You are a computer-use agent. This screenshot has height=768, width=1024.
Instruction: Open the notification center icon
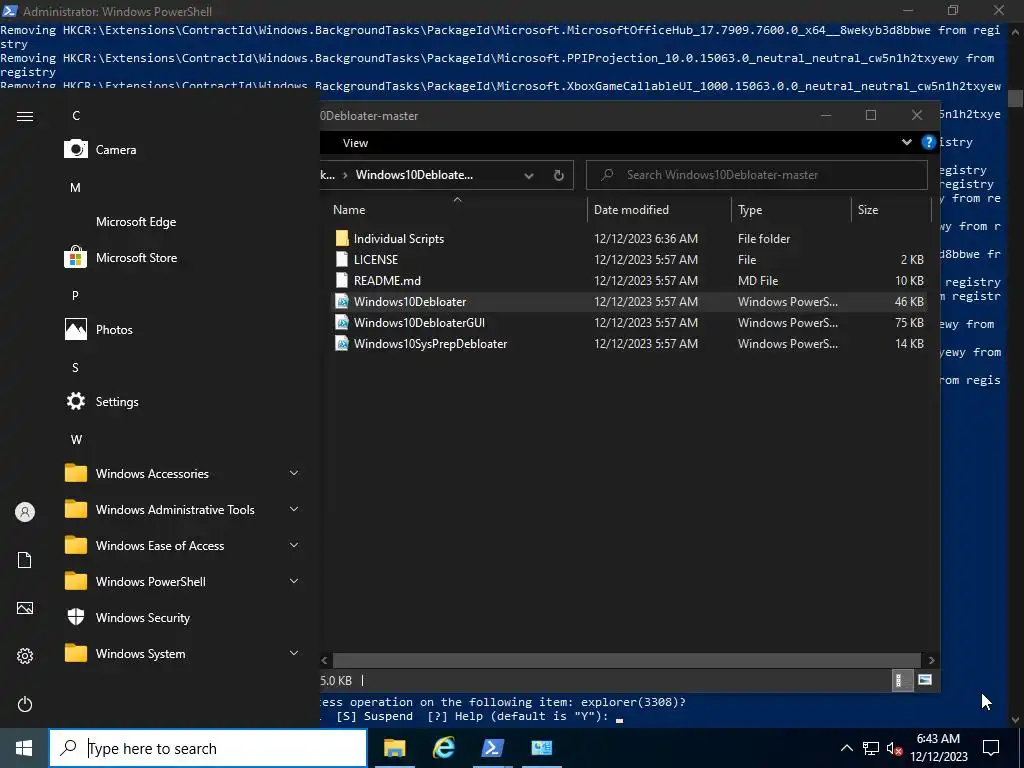pyautogui.click(x=991, y=748)
